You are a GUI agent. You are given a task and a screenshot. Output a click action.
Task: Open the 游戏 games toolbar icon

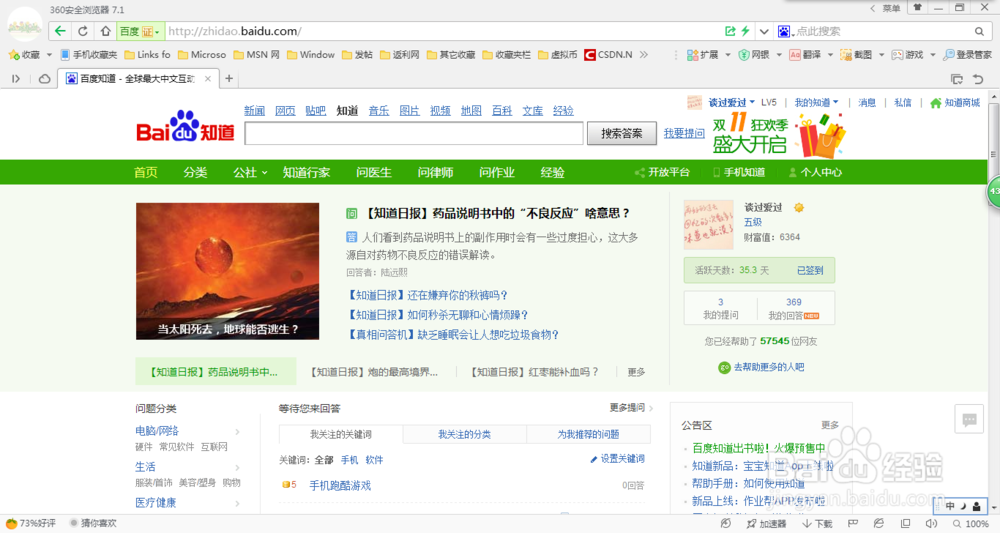908,55
